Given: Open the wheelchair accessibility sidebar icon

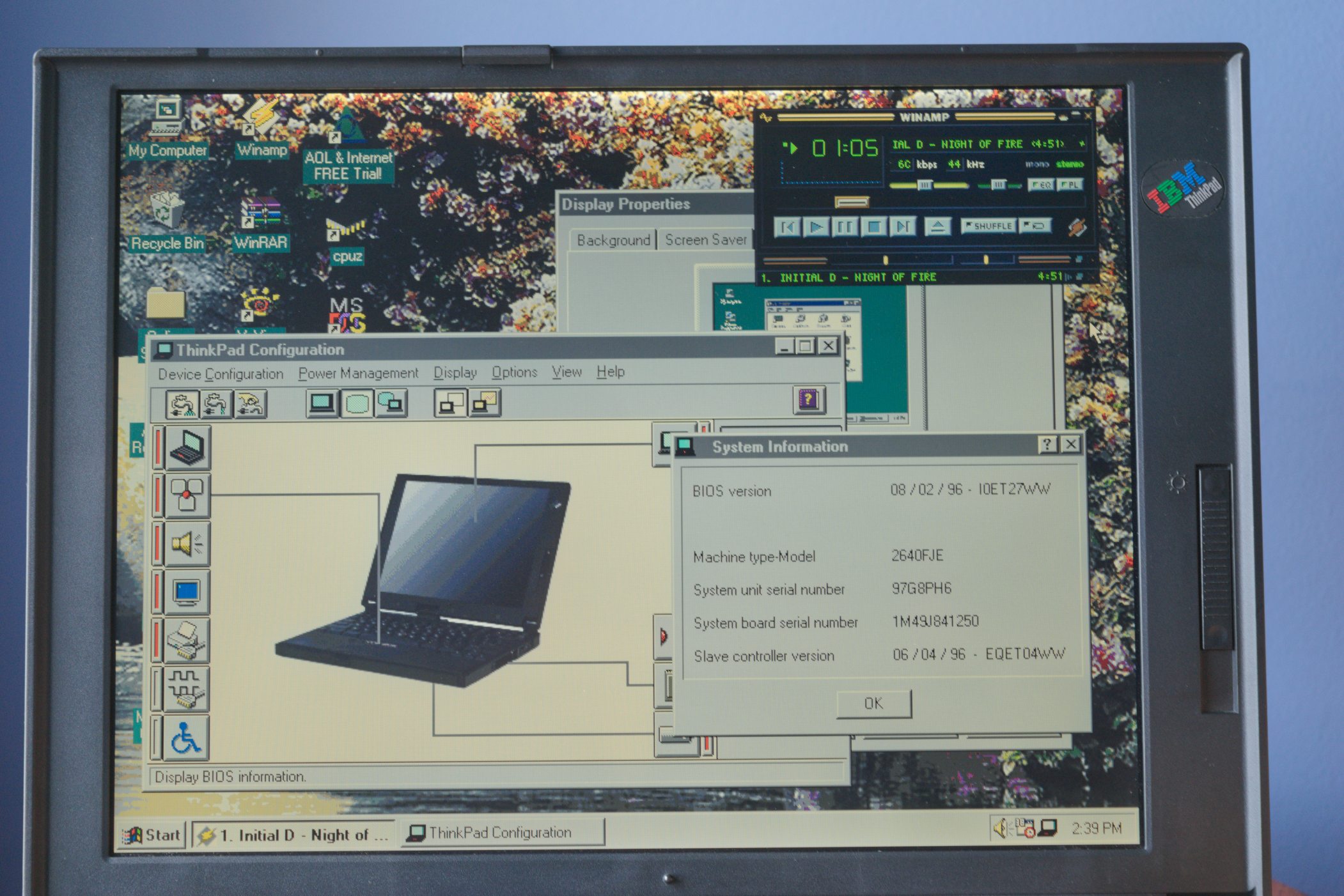Looking at the screenshot, I should [187, 738].
